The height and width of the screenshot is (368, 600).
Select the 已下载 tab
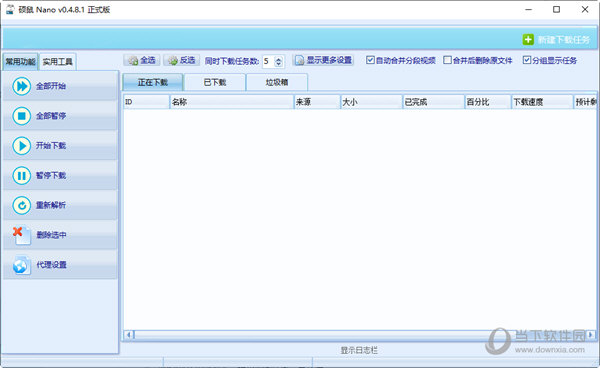215,82
